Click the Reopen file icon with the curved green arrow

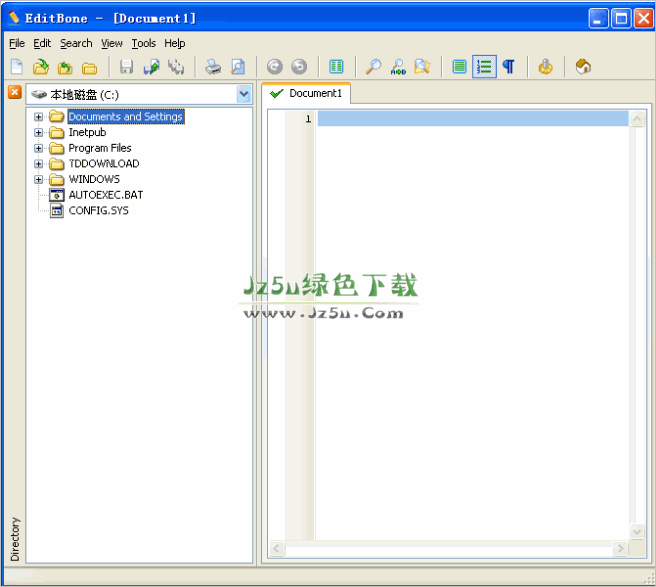pyautogui.click(x=65, y=67)
